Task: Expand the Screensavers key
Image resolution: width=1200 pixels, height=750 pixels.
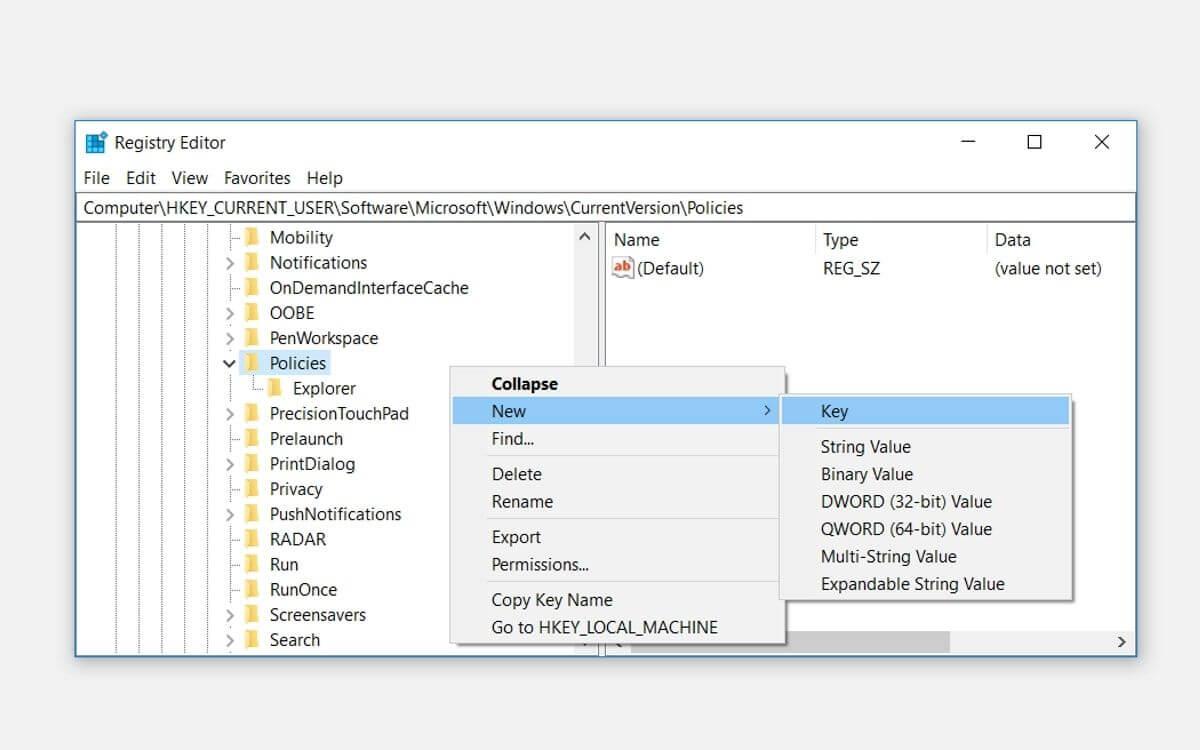Action: click(x=229, y=615)
